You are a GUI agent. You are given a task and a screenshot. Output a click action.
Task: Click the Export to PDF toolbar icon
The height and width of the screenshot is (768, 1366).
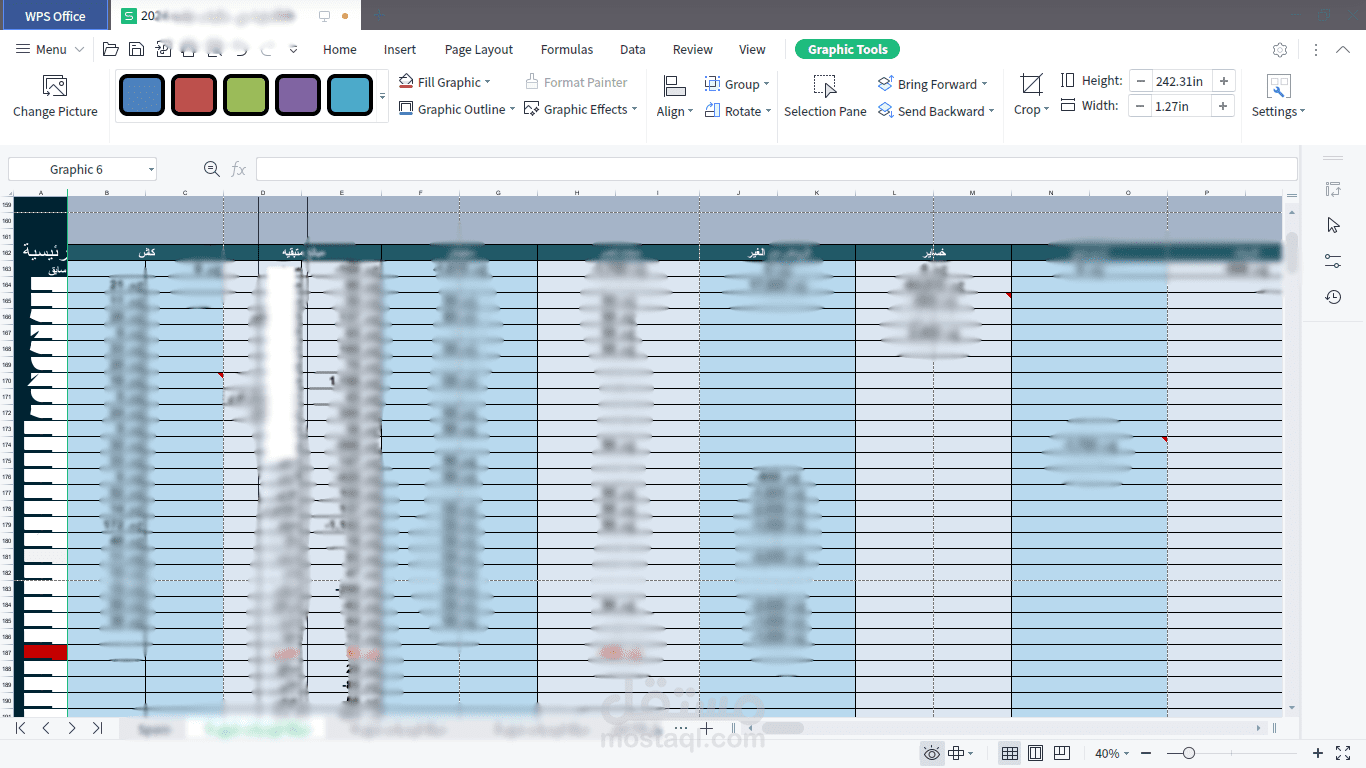163,49
